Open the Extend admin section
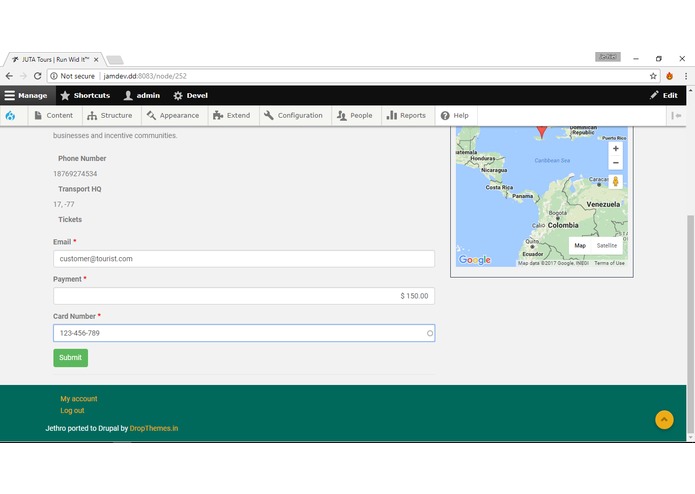 pyautogui.click(x=232, y=116)
